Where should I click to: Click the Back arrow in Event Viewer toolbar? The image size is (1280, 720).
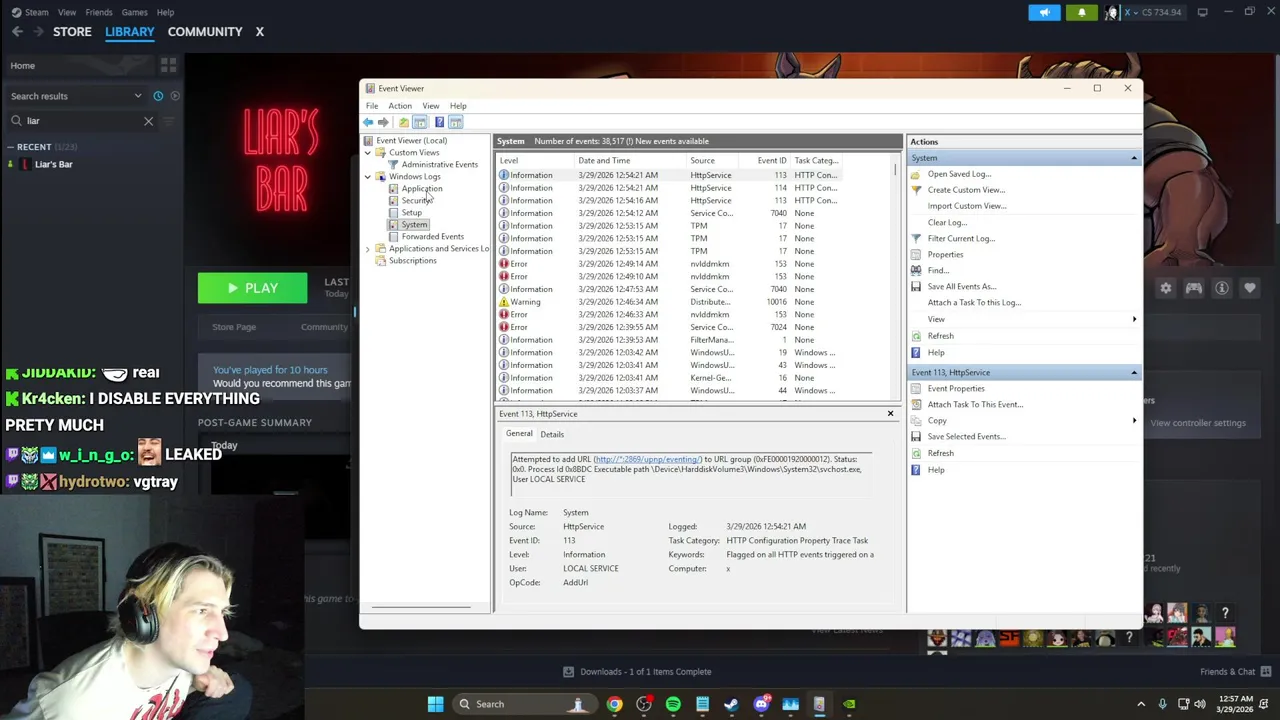pyautogui.click(x=368, y=122)
